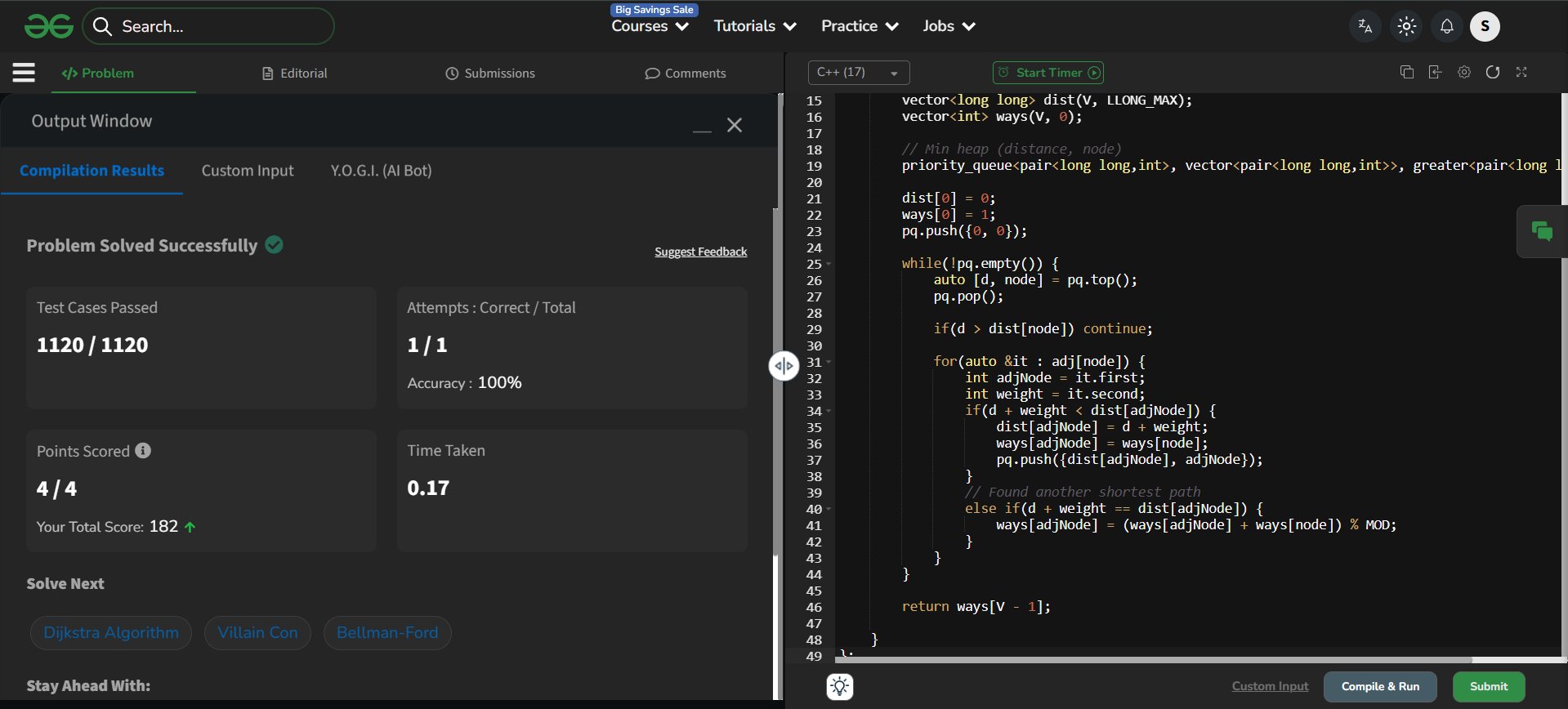The image size is (1568, 709).
Task: Open the green chat bubble widget
Action: click(1541, 232)
